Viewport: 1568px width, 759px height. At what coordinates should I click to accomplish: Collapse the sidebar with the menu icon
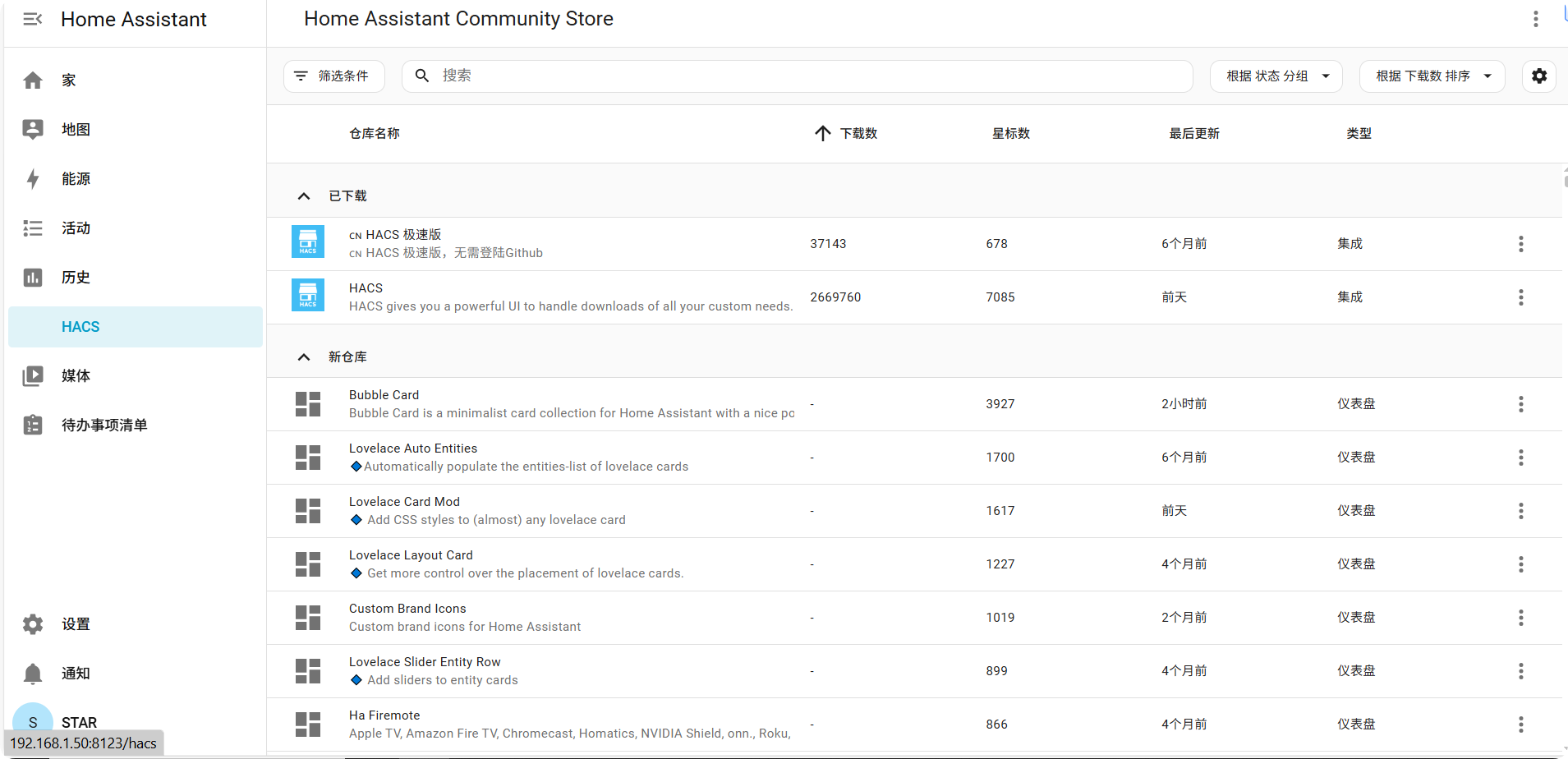pyautogui.click(x=33, y=19)
